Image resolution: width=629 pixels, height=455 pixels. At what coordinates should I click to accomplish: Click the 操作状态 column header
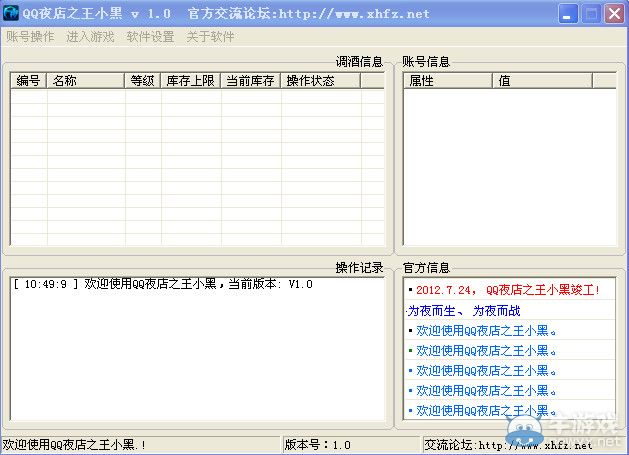[x=321, y=81]
